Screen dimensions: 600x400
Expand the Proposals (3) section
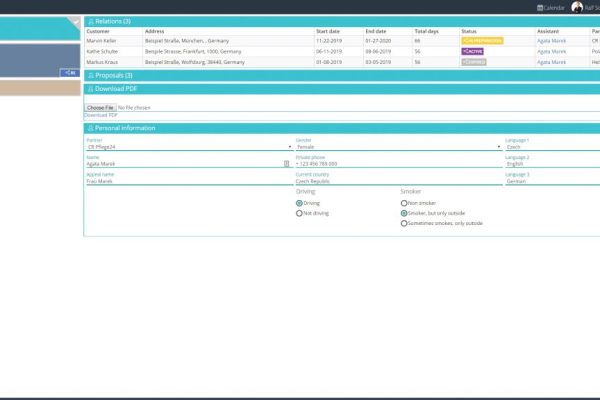click(x=342, y=75)
